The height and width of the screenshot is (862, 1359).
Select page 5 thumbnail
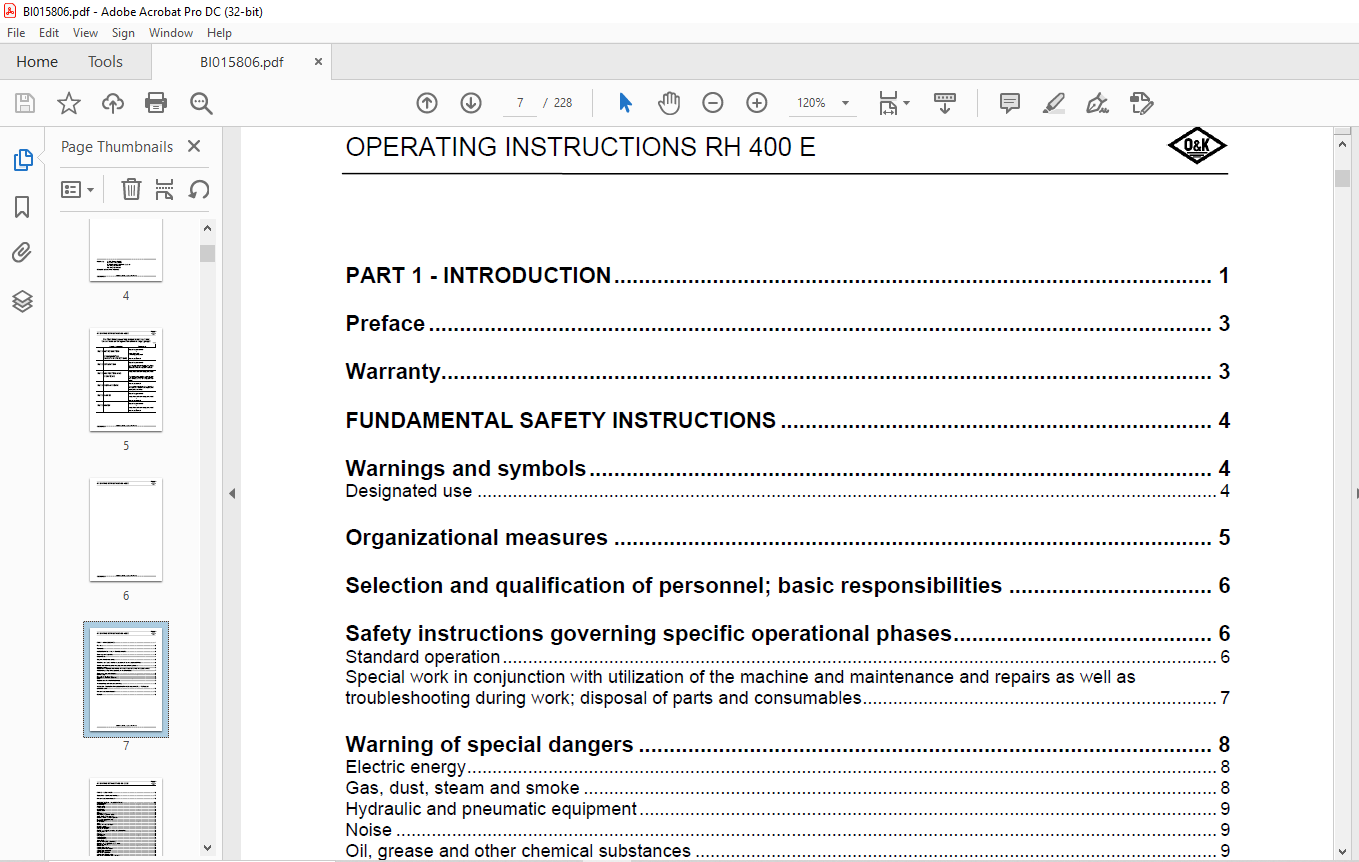click(x=126, y=379)
